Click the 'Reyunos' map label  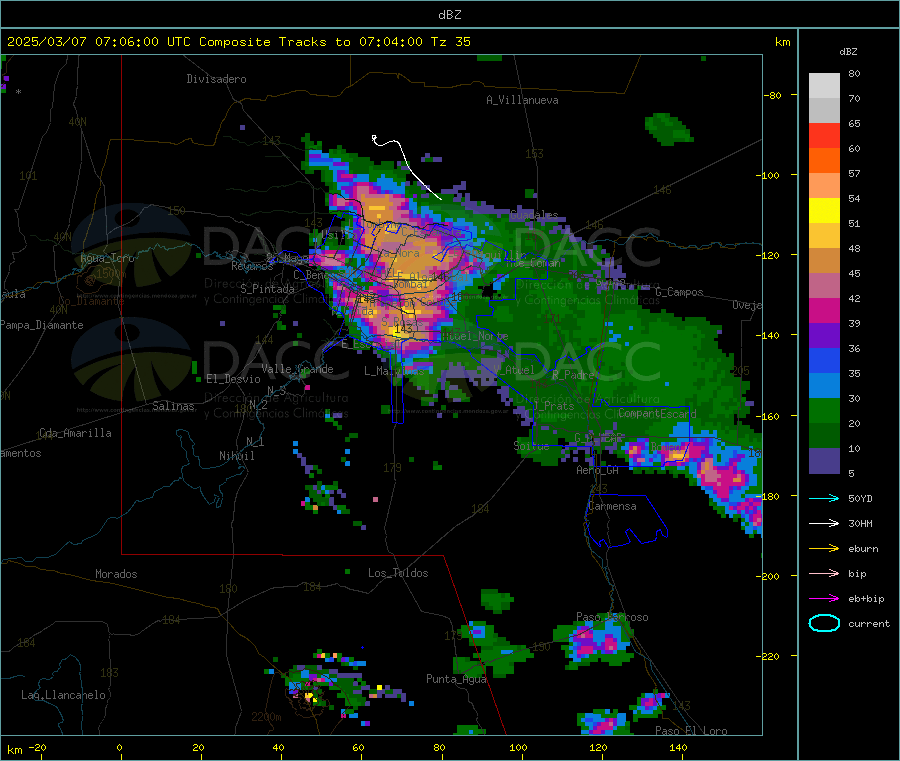(x=253, y=266)
